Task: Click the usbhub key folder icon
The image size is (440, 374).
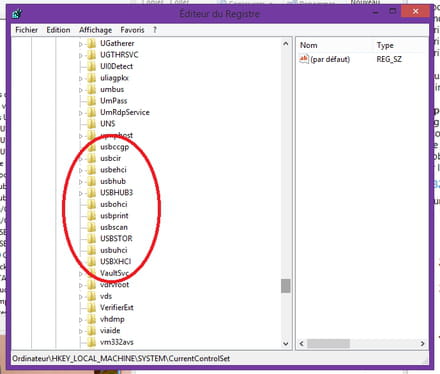Action: coord(91,181)
